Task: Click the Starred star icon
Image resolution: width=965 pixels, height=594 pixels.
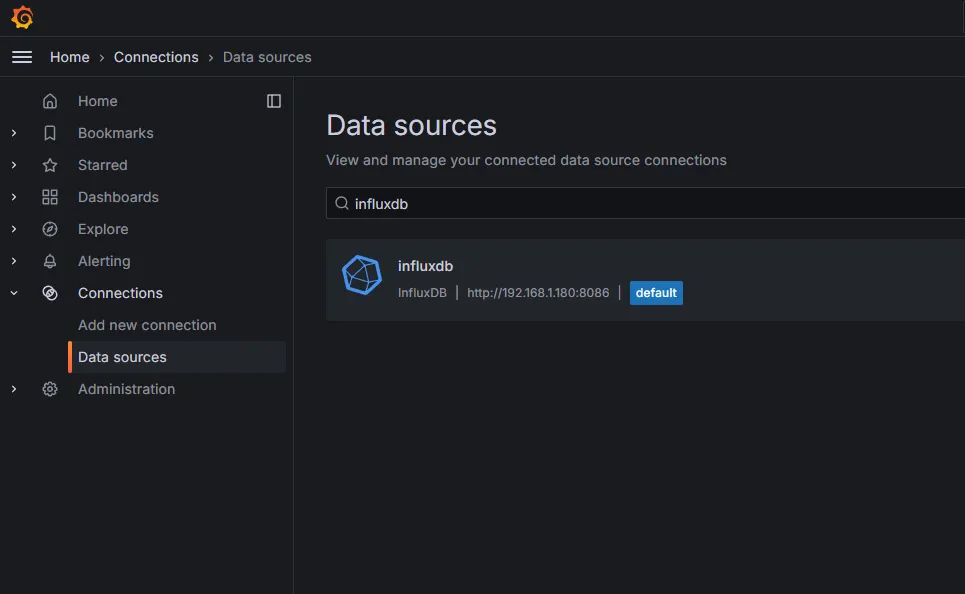Action: (50, 165)
